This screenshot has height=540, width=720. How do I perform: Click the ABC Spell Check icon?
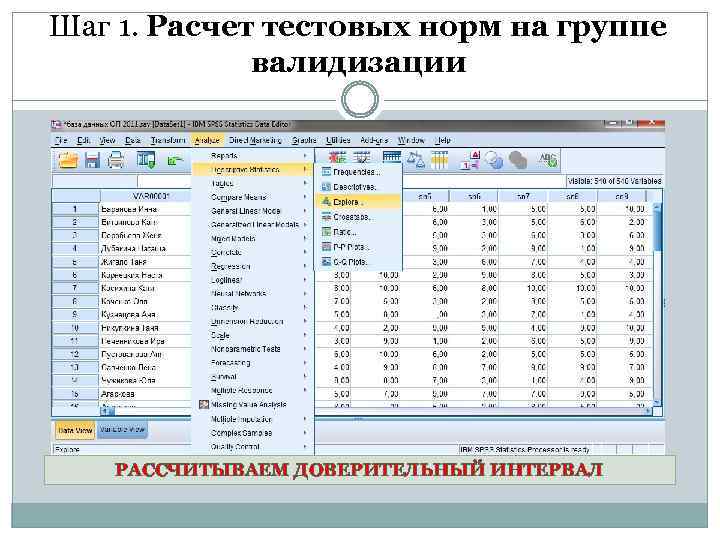(x=548, y=160)
